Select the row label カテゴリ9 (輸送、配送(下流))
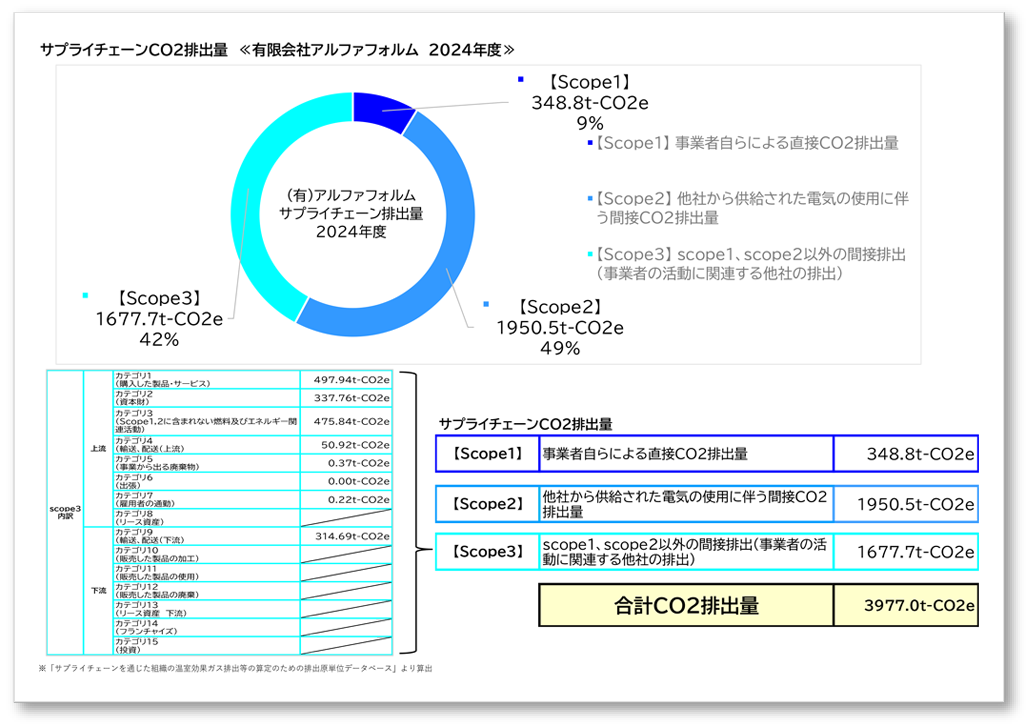This screenshot has height=728, width=1030. point(206,536)
